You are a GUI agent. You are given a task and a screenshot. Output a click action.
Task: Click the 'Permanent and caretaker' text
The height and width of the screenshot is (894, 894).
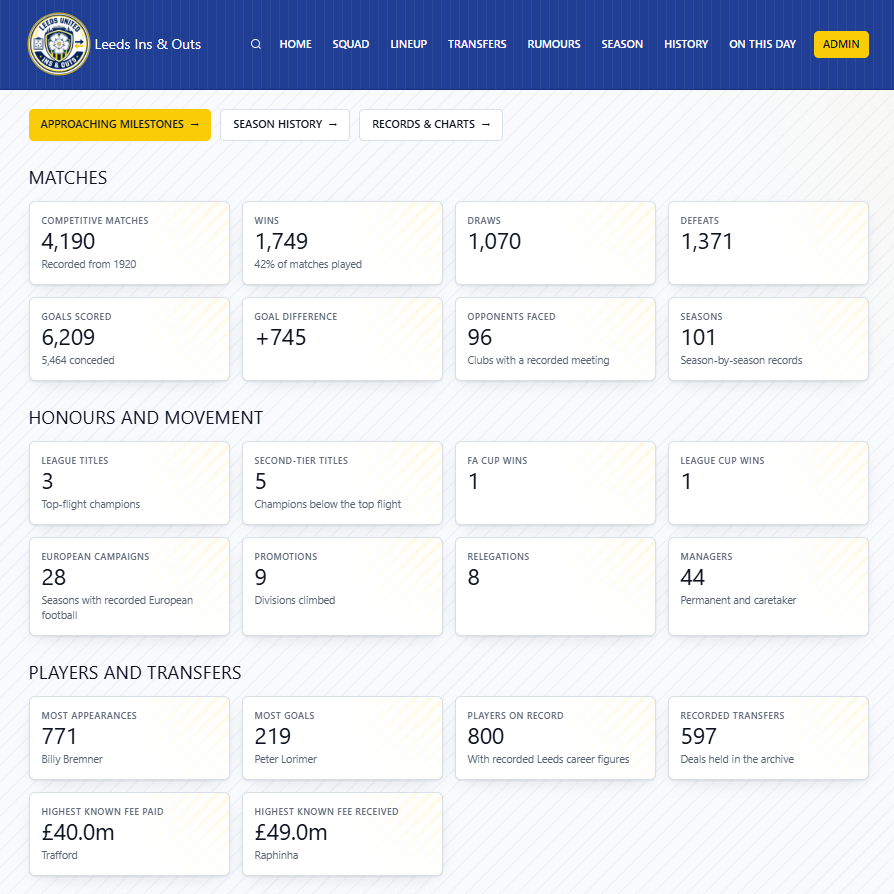738,600
